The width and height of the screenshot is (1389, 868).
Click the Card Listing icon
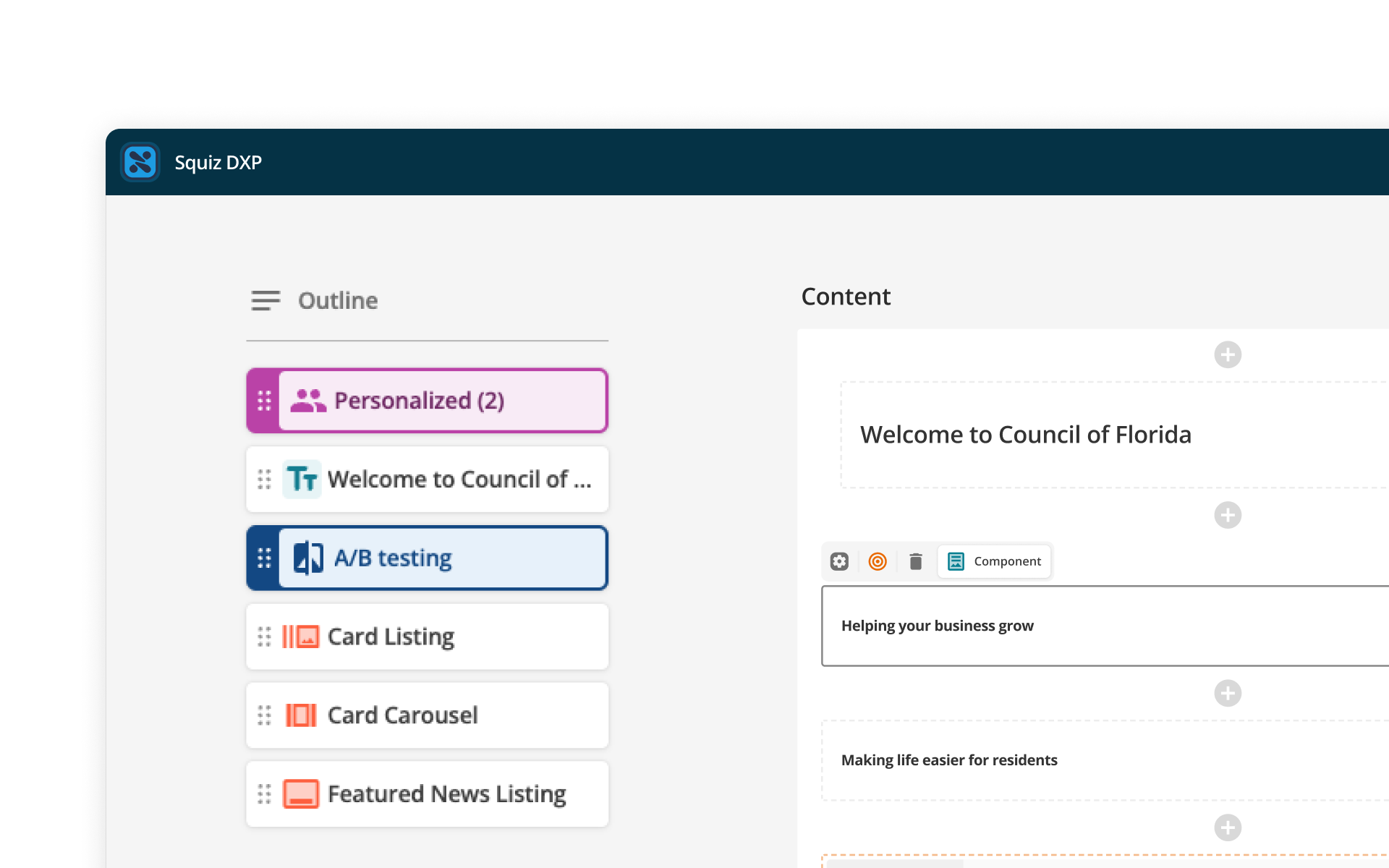pos(301,637)
